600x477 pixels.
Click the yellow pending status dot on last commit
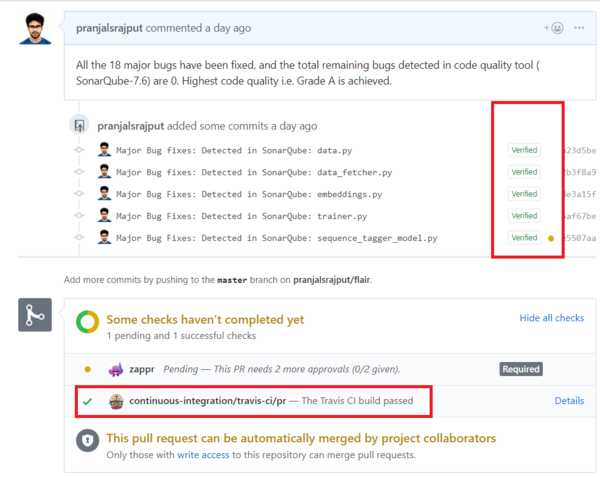coord(551,238)
